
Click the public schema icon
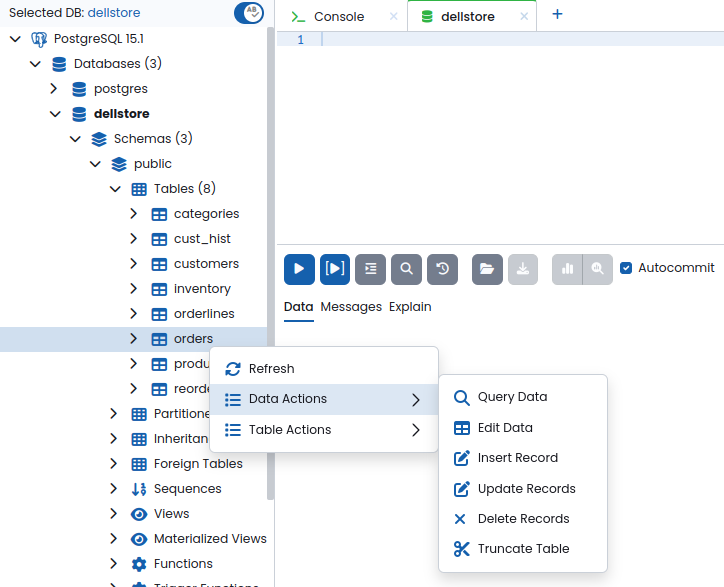click(119, 164)
